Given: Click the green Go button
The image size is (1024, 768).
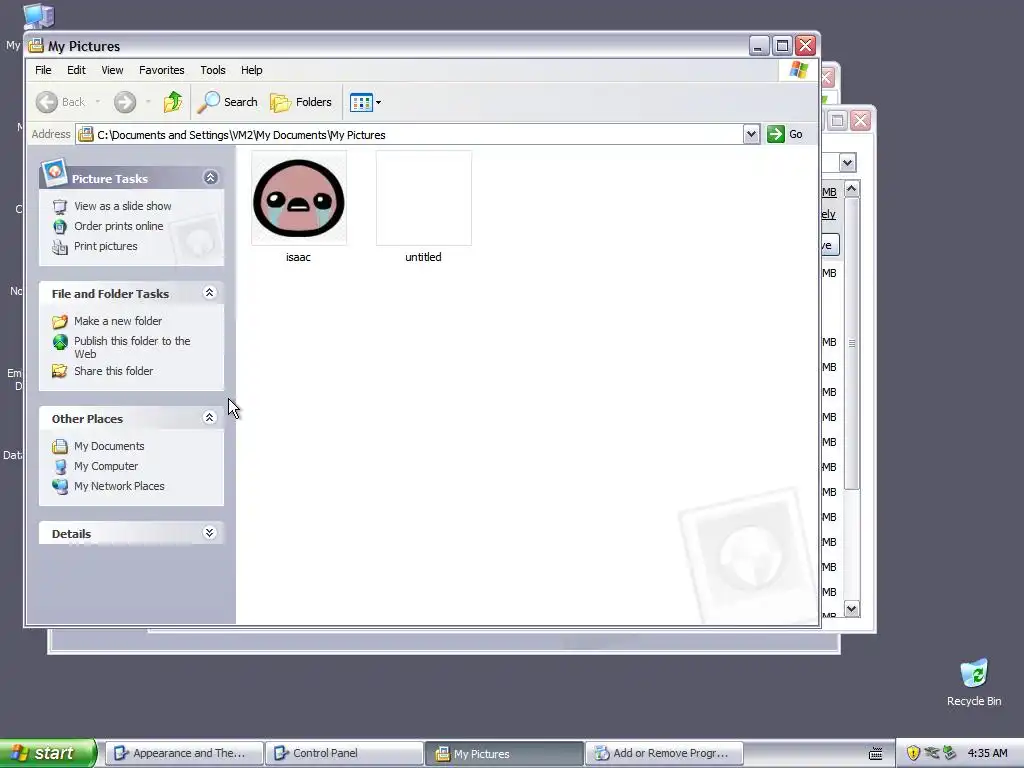Looking at the screenshot, I should click(785, 134).
